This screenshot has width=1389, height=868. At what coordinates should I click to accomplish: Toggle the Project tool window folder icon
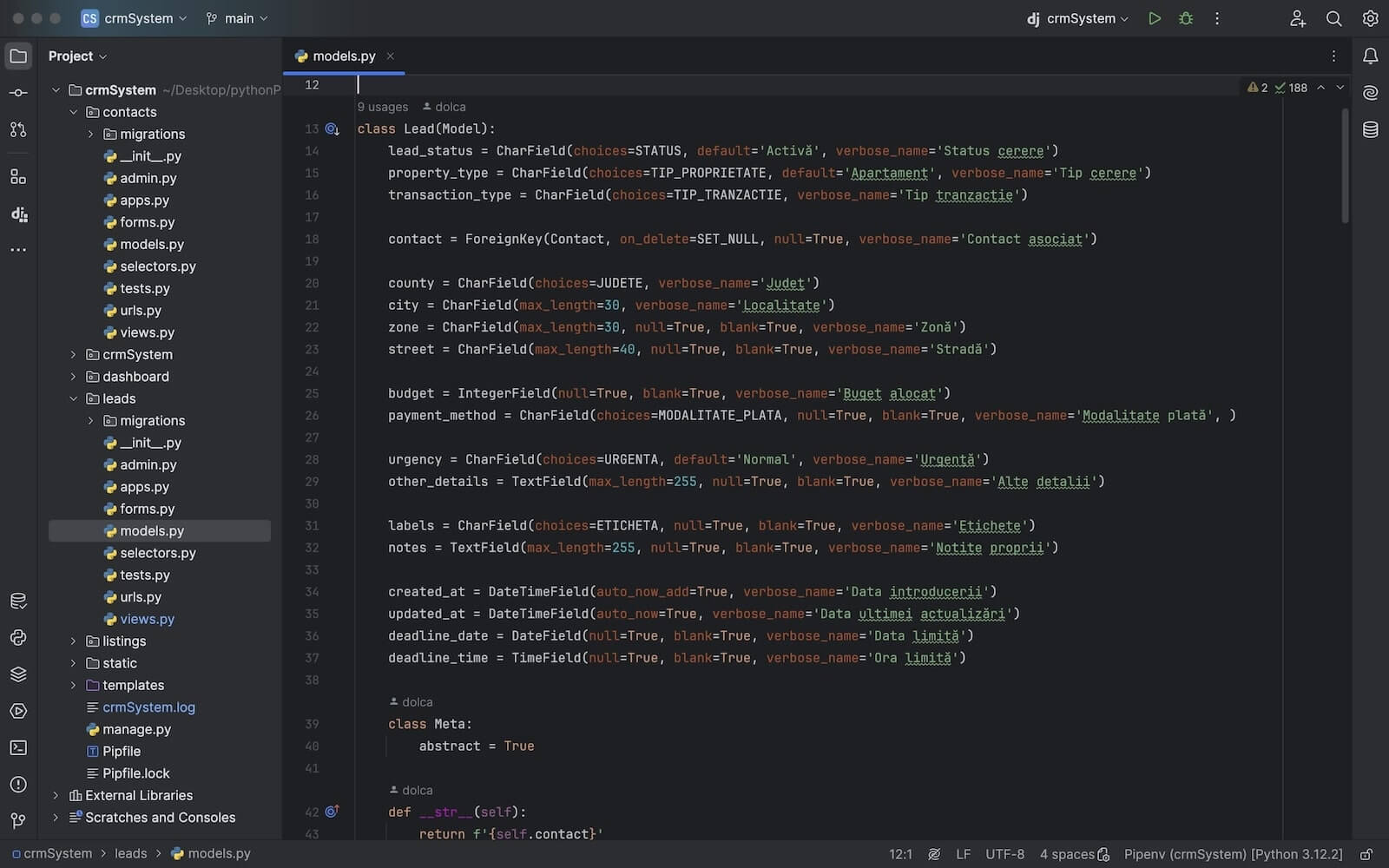click(18, 56)
